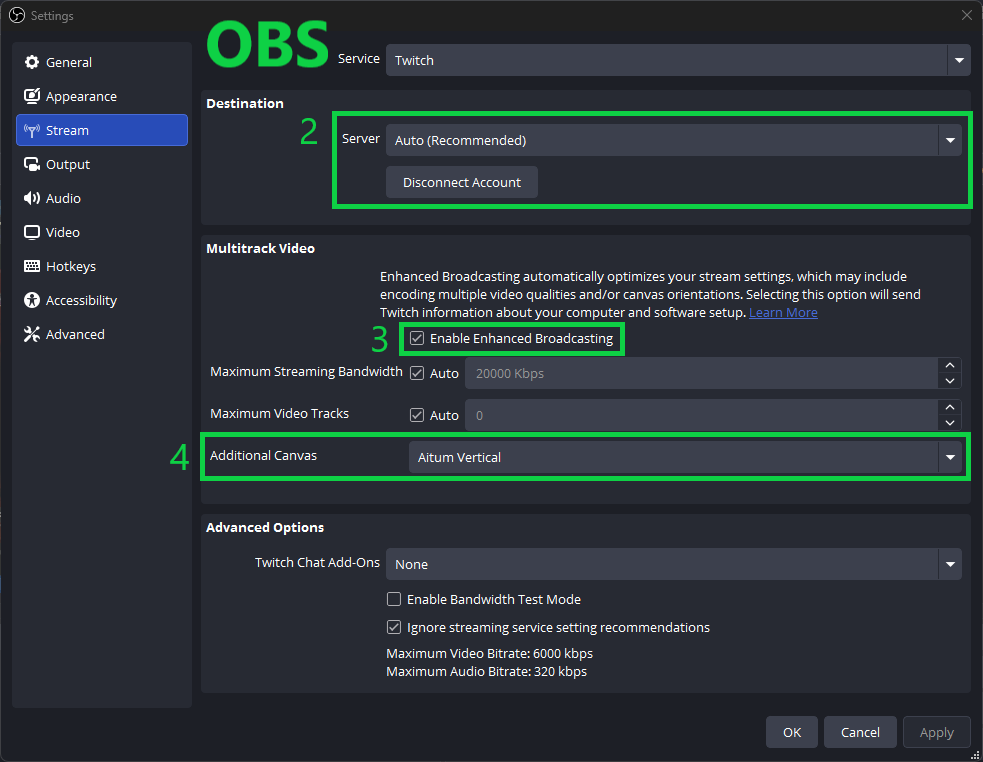Open the Learn More link
This screenshot has width=983, height=762.
coord(783,312)
